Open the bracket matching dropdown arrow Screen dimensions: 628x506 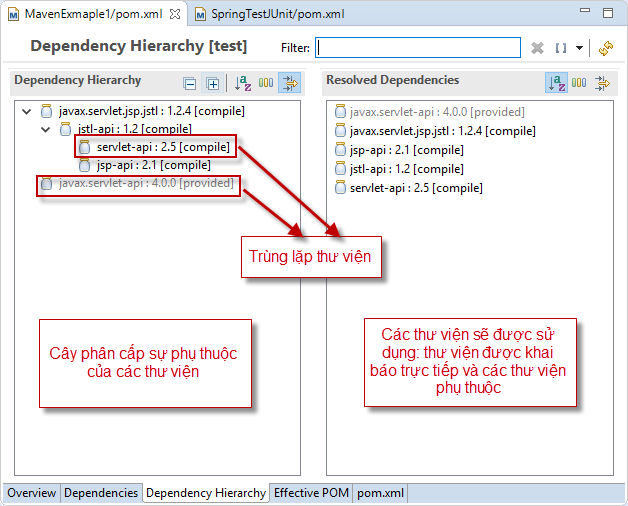click(x=579, y=48)
